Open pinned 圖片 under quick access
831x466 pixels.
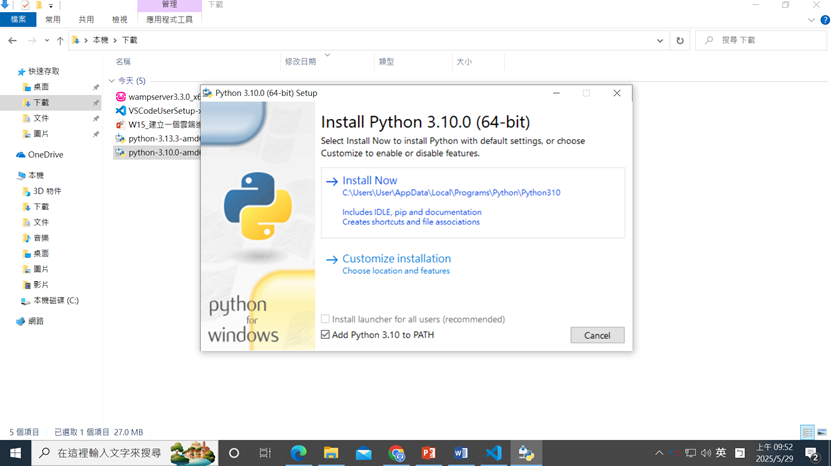41,134
